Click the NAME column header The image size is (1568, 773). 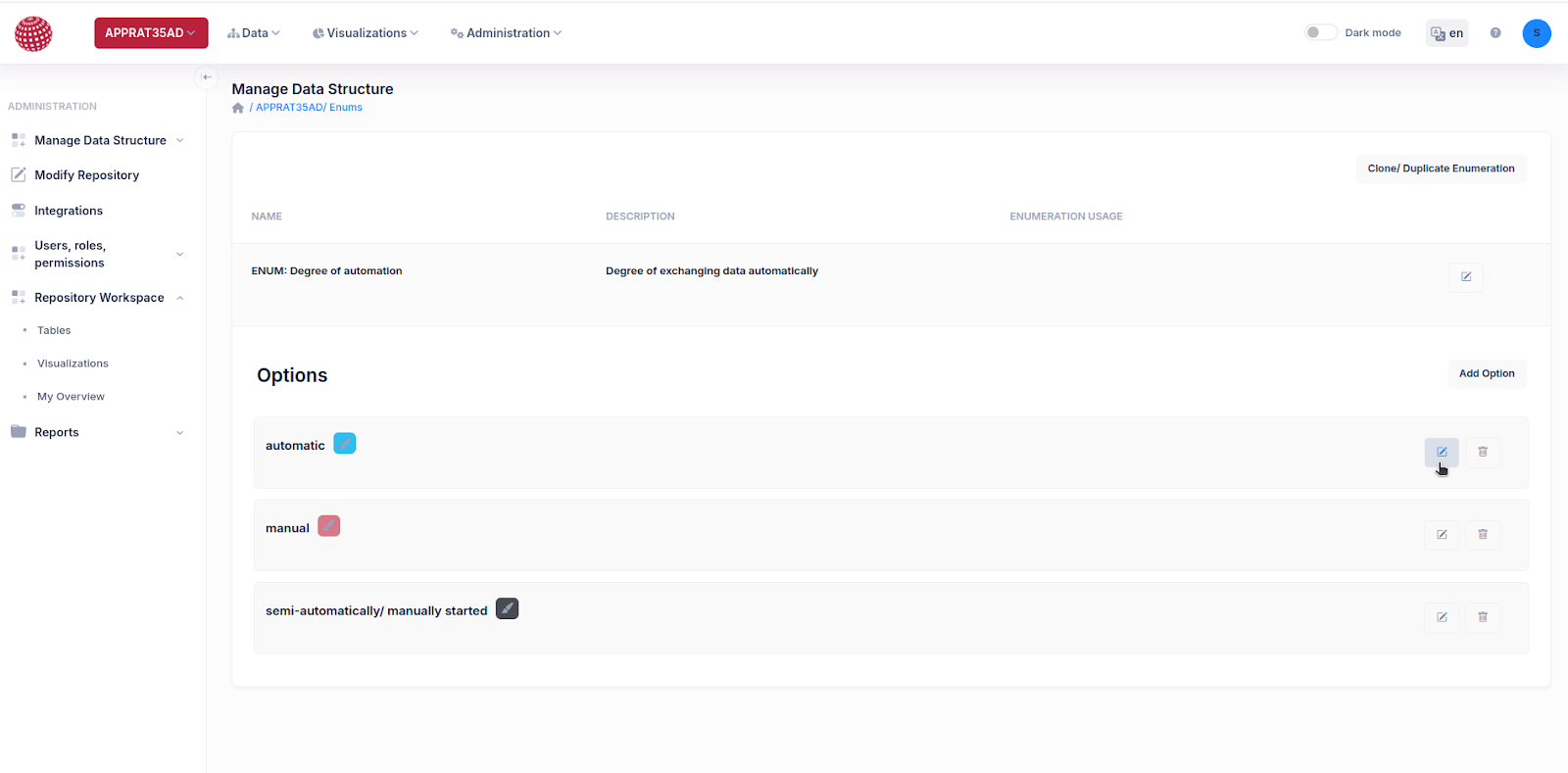[x=267, y=217]
